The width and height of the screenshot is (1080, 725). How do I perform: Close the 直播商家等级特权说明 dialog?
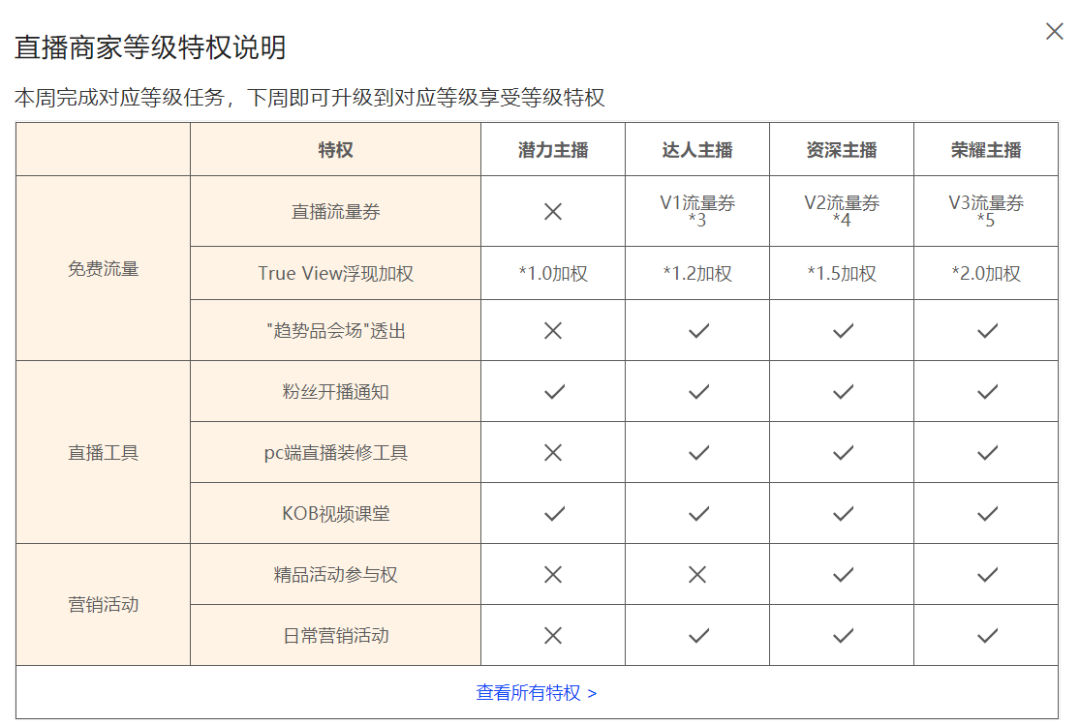tap(1054, 32)
